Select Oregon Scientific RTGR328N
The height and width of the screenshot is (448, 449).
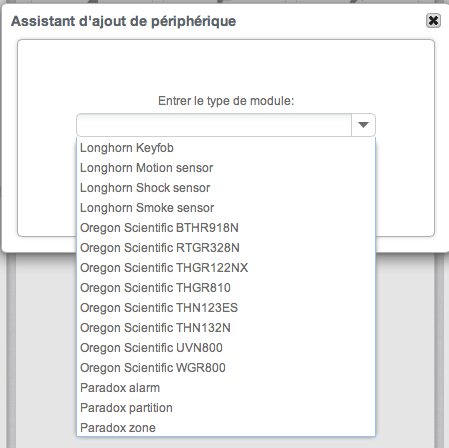coord(226,248)
